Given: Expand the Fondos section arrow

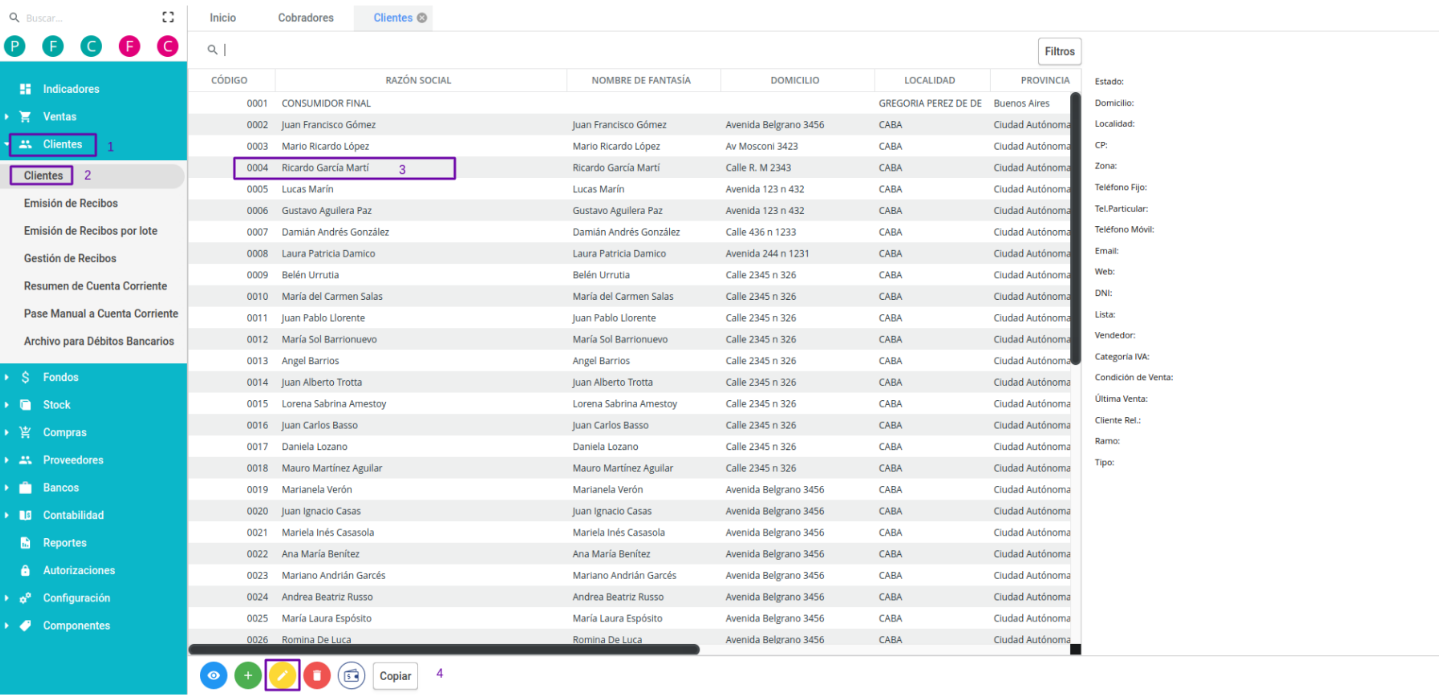Looking at the screenshot, I should point(6,377).
